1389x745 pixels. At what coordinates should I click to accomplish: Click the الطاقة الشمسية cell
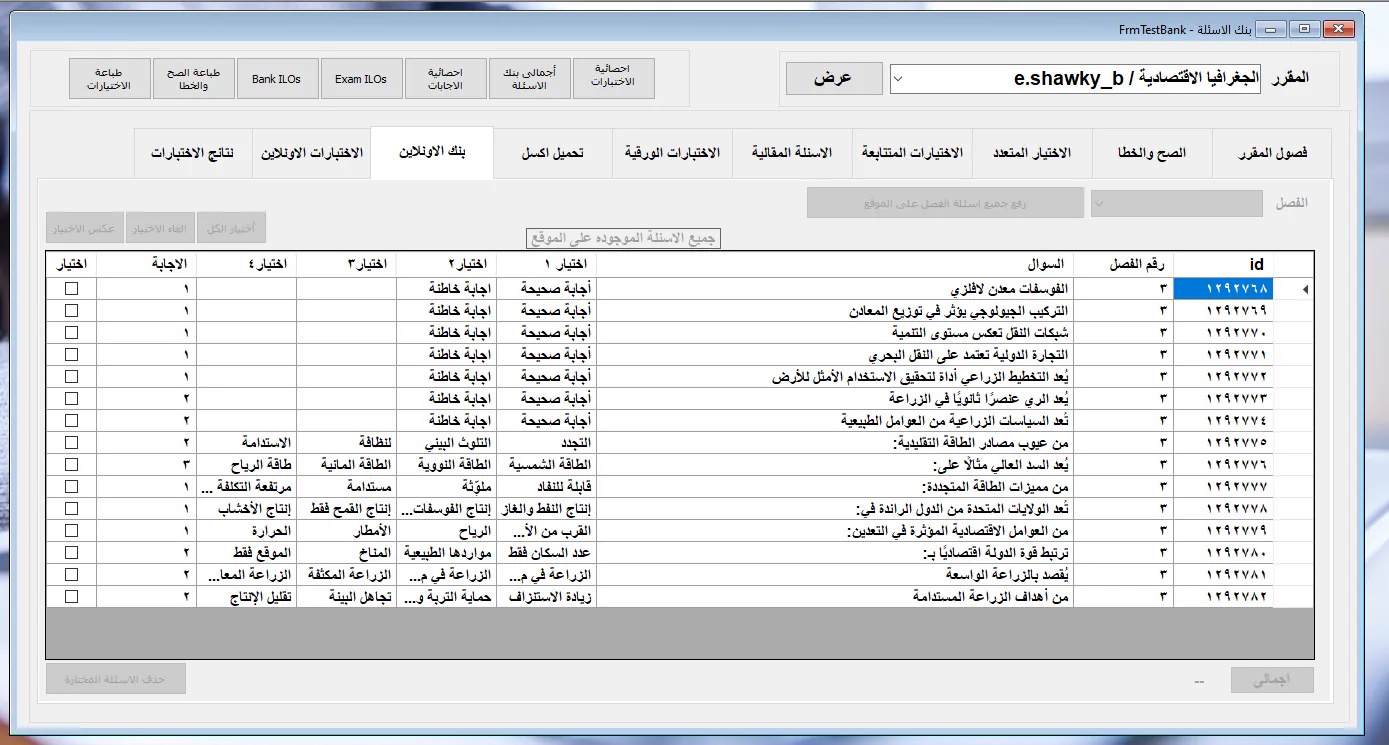[x=546, y=464]
